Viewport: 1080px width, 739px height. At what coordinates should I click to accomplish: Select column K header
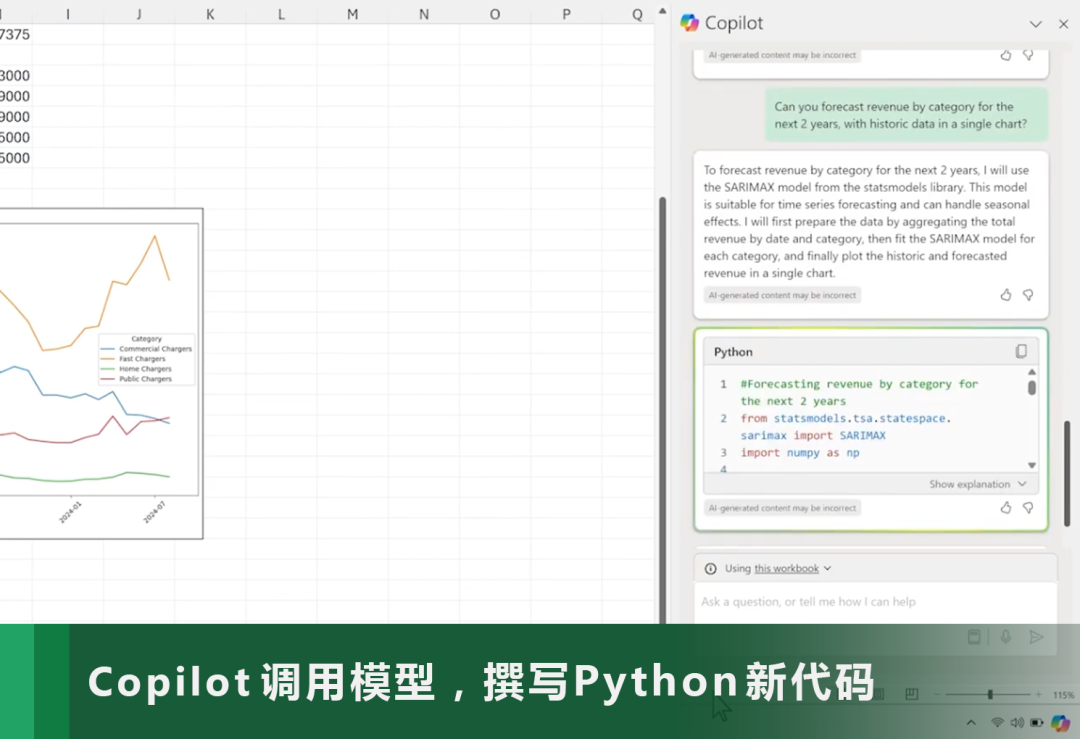click(210, 14)
